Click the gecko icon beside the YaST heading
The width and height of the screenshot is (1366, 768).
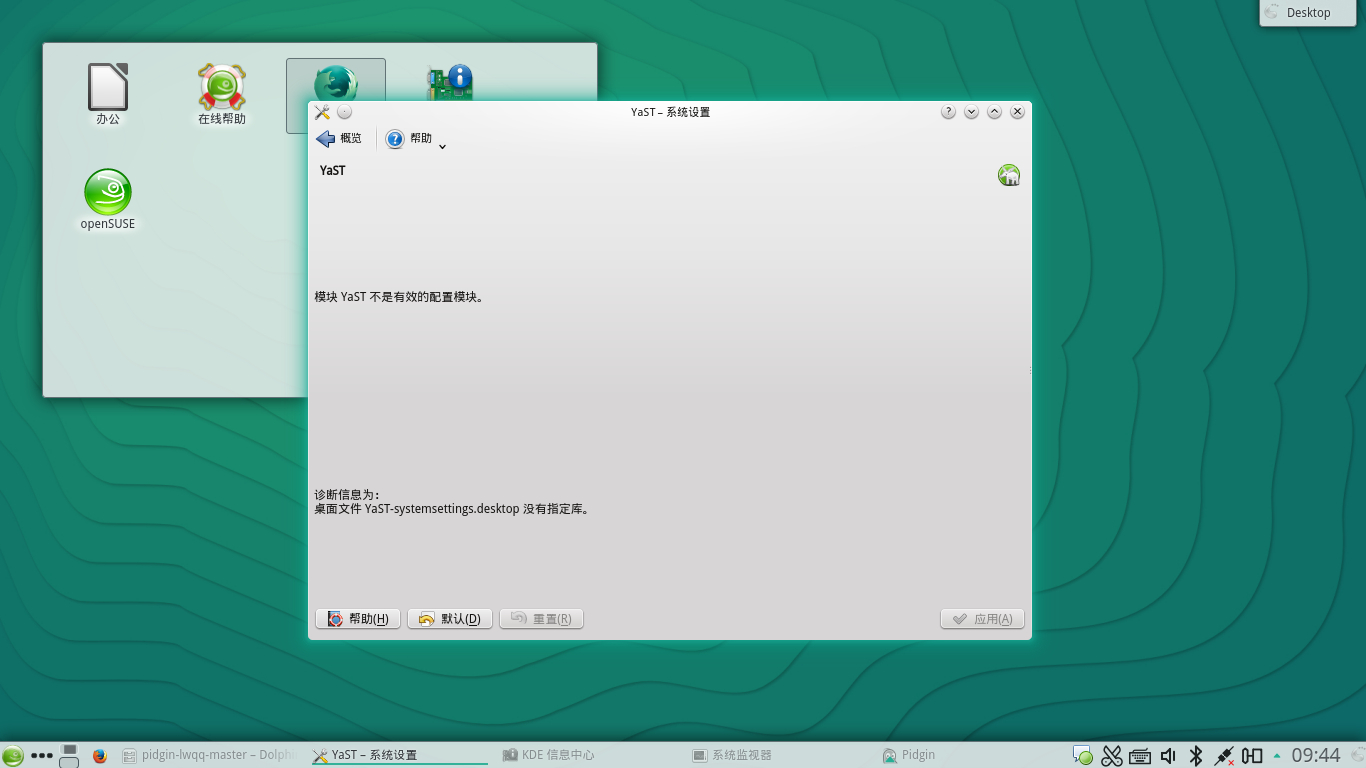point(1009,175)
